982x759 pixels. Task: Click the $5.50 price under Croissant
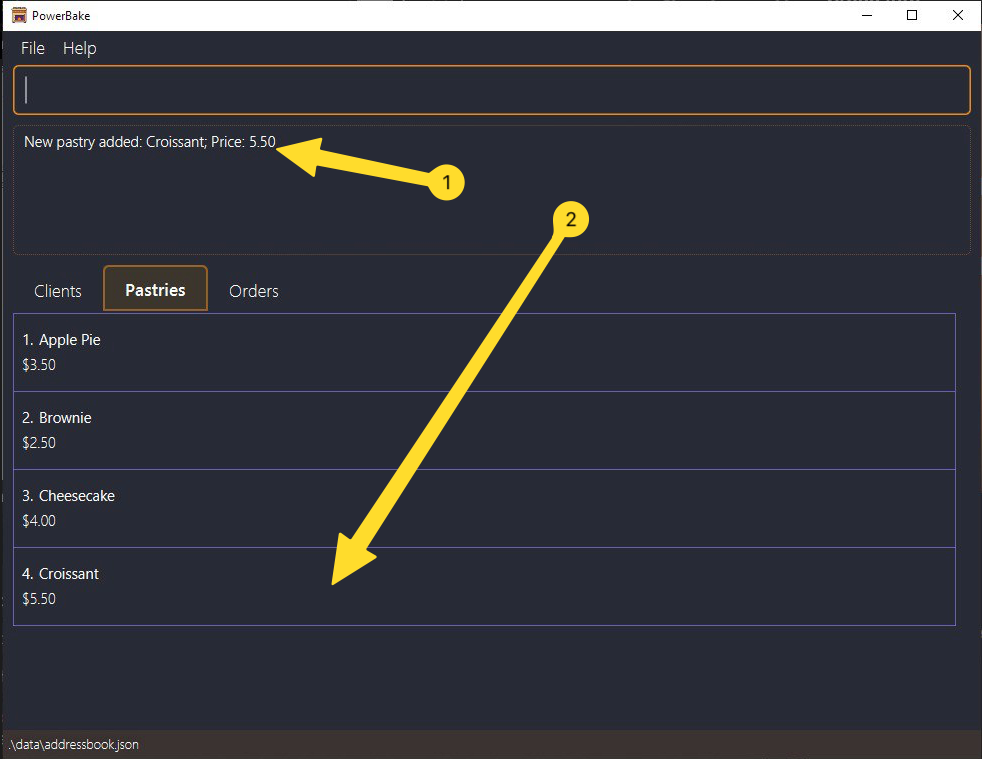[39, 599]
